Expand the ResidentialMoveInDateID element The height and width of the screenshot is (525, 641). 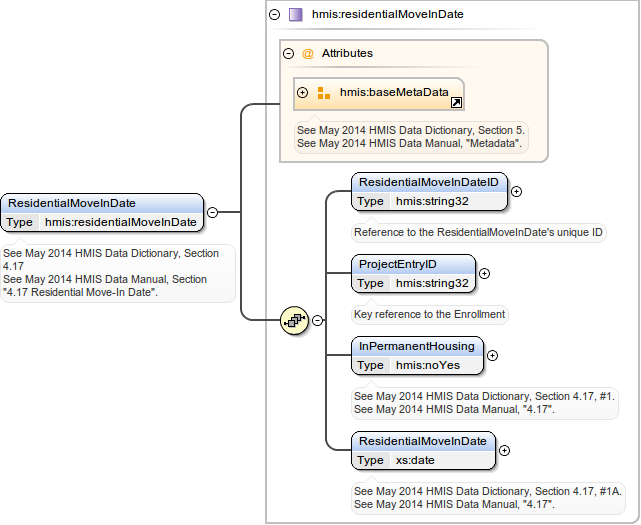(517, 191)
